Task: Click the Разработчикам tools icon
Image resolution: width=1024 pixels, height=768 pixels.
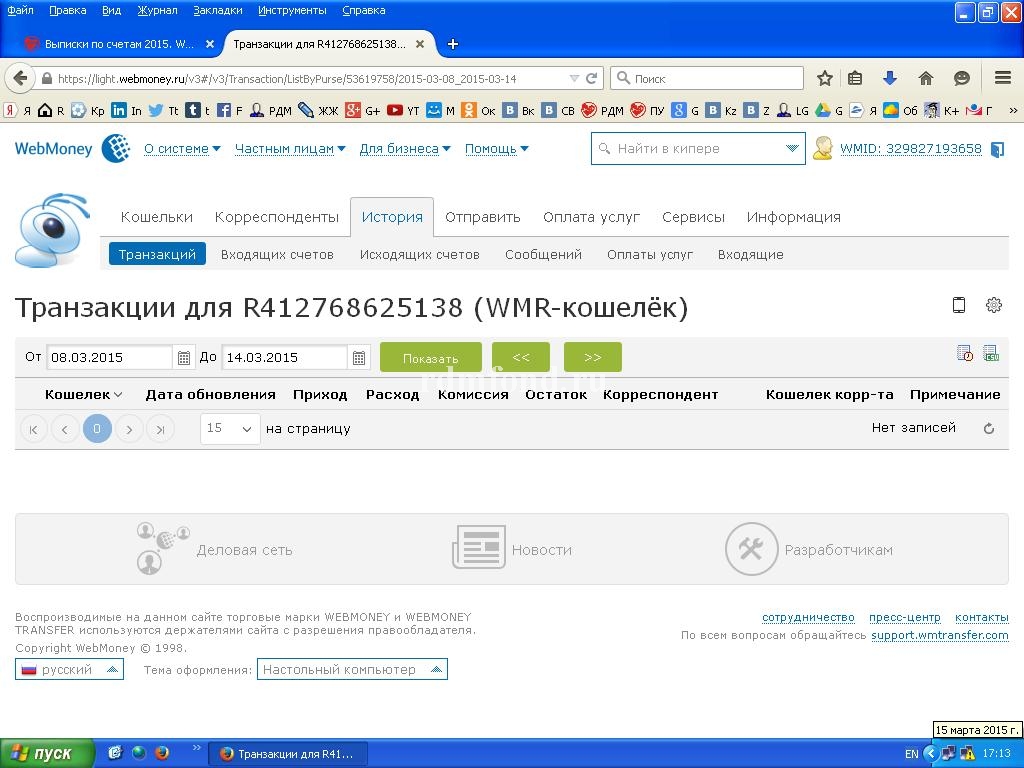Action: tap(752, 549)
